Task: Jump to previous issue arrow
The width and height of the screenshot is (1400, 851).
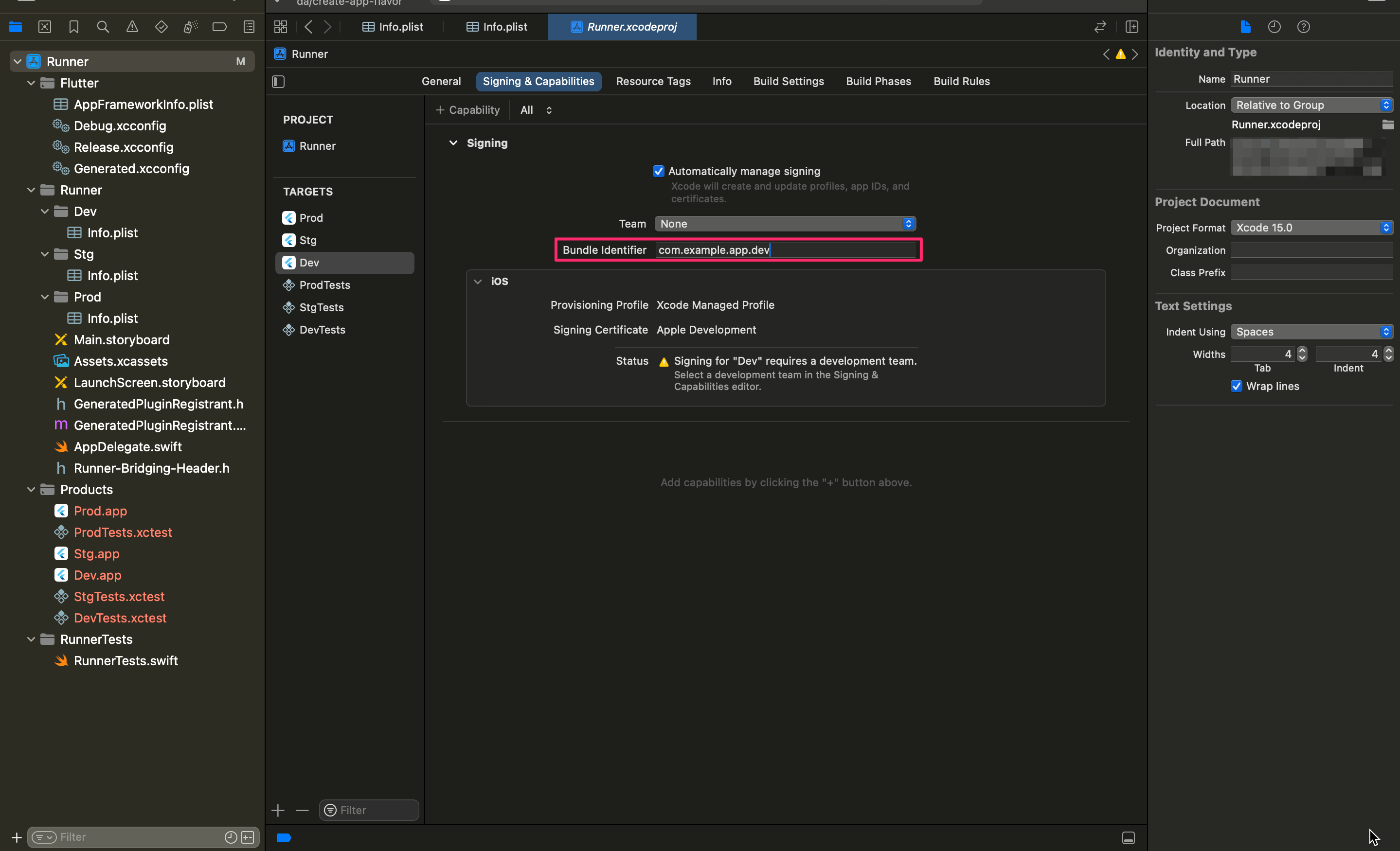Action: [1106, 54]
